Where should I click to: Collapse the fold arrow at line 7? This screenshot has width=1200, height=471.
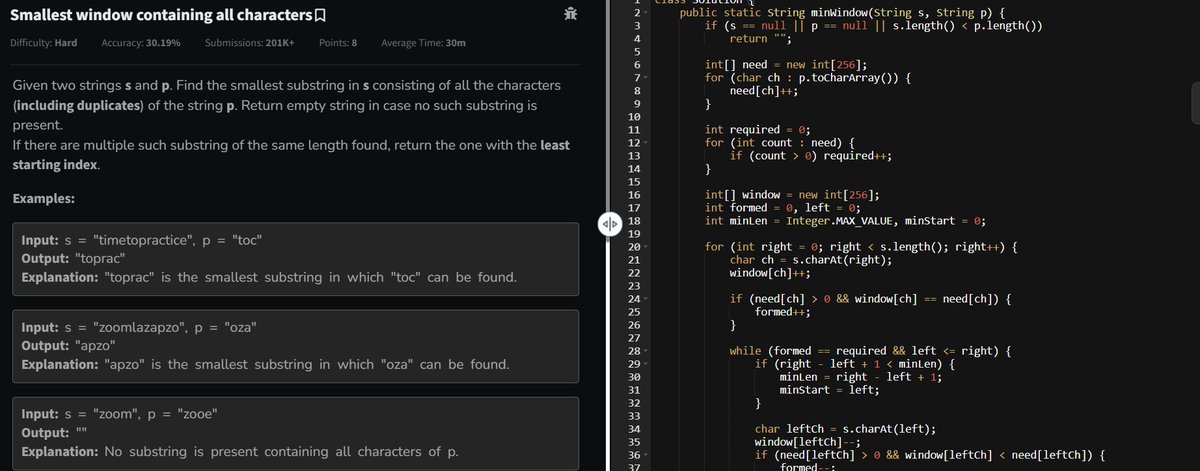pos(646,77)
